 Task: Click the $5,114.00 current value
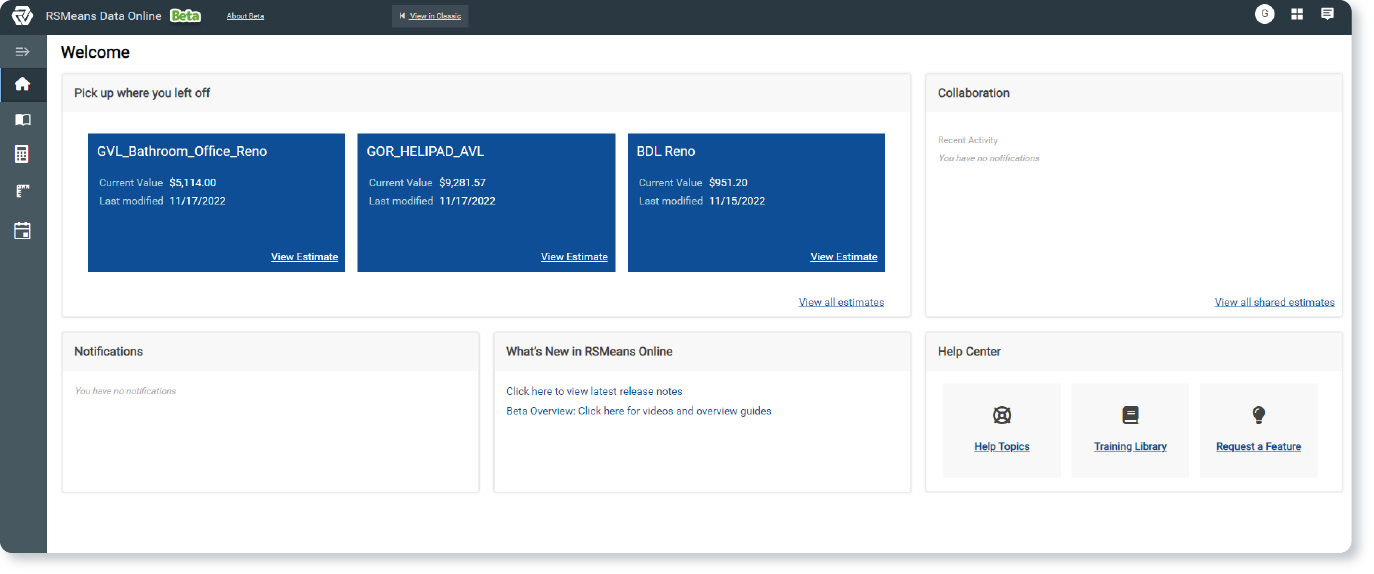pos(193,183)
